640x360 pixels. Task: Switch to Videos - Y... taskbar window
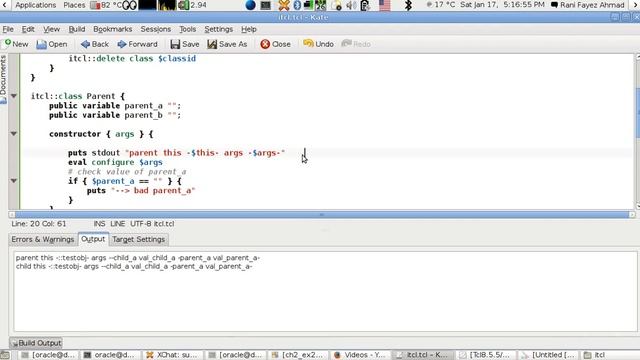(360, 355)
